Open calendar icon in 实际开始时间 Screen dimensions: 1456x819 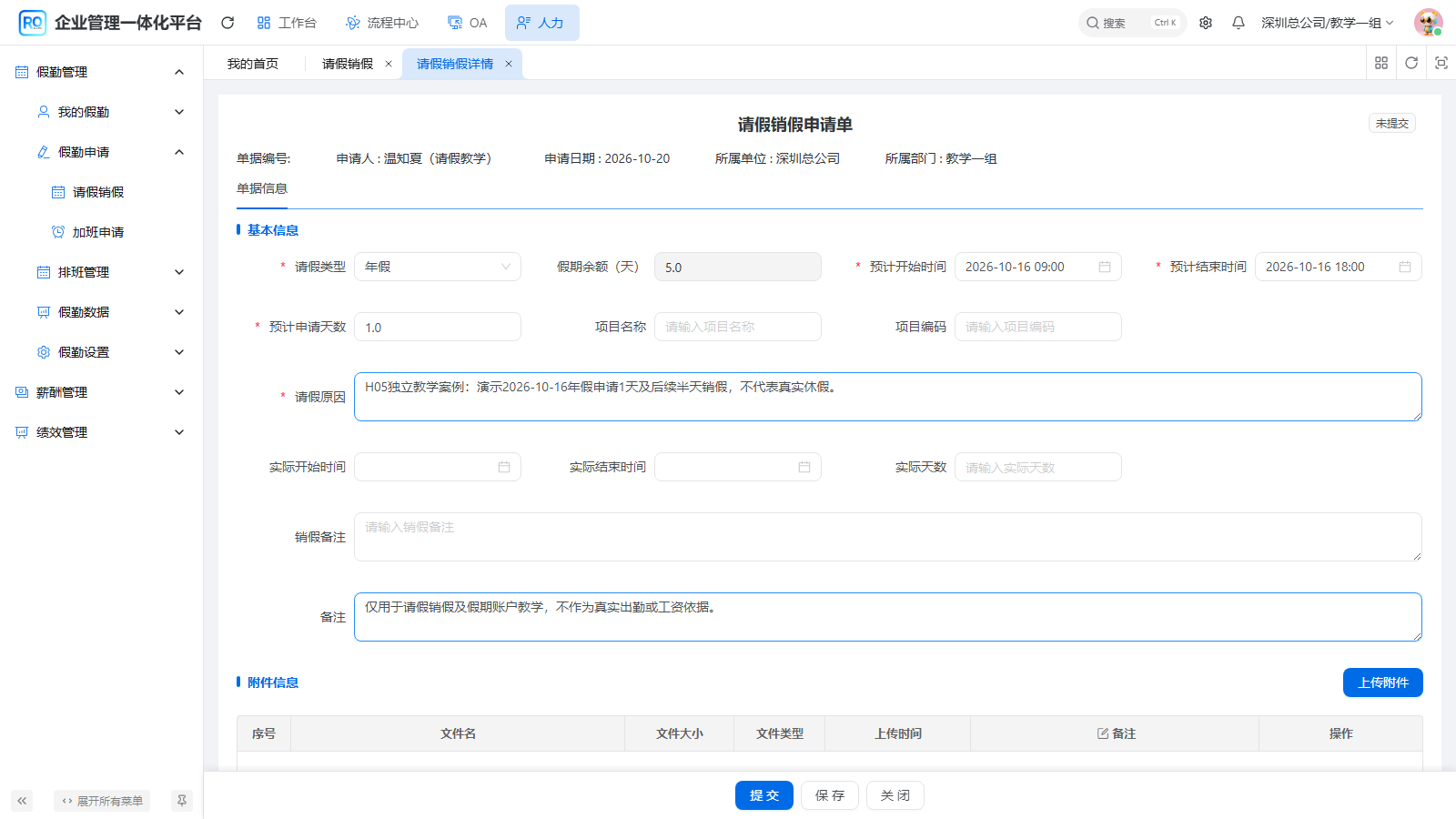[x=504, y=467]
